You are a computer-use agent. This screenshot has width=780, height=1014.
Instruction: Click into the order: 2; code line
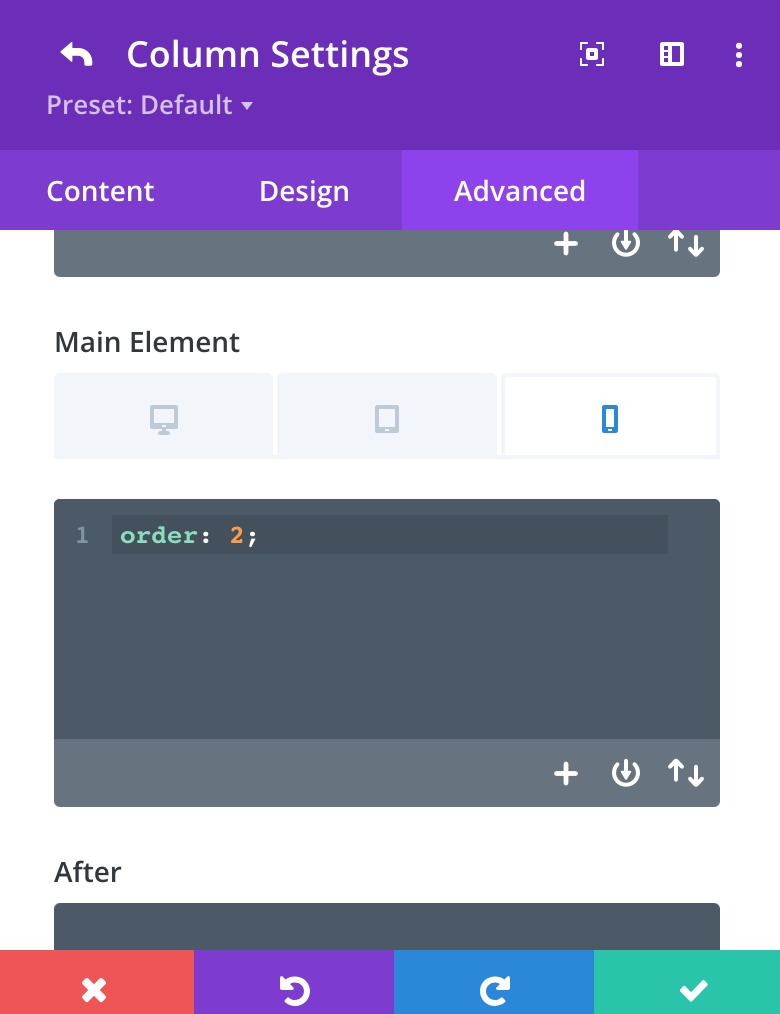pyautogui.click(x=389, y=535)
